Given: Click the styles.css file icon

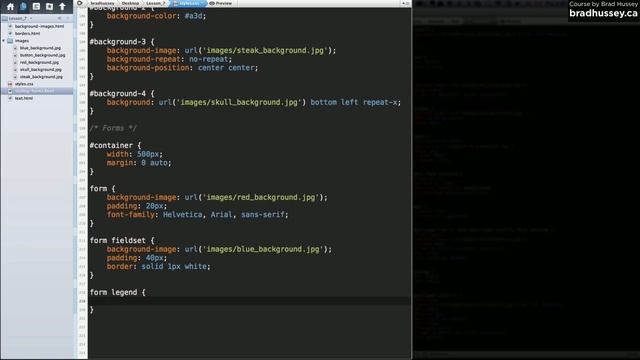Looking at the screenshot, I should [x=10, y=84].
